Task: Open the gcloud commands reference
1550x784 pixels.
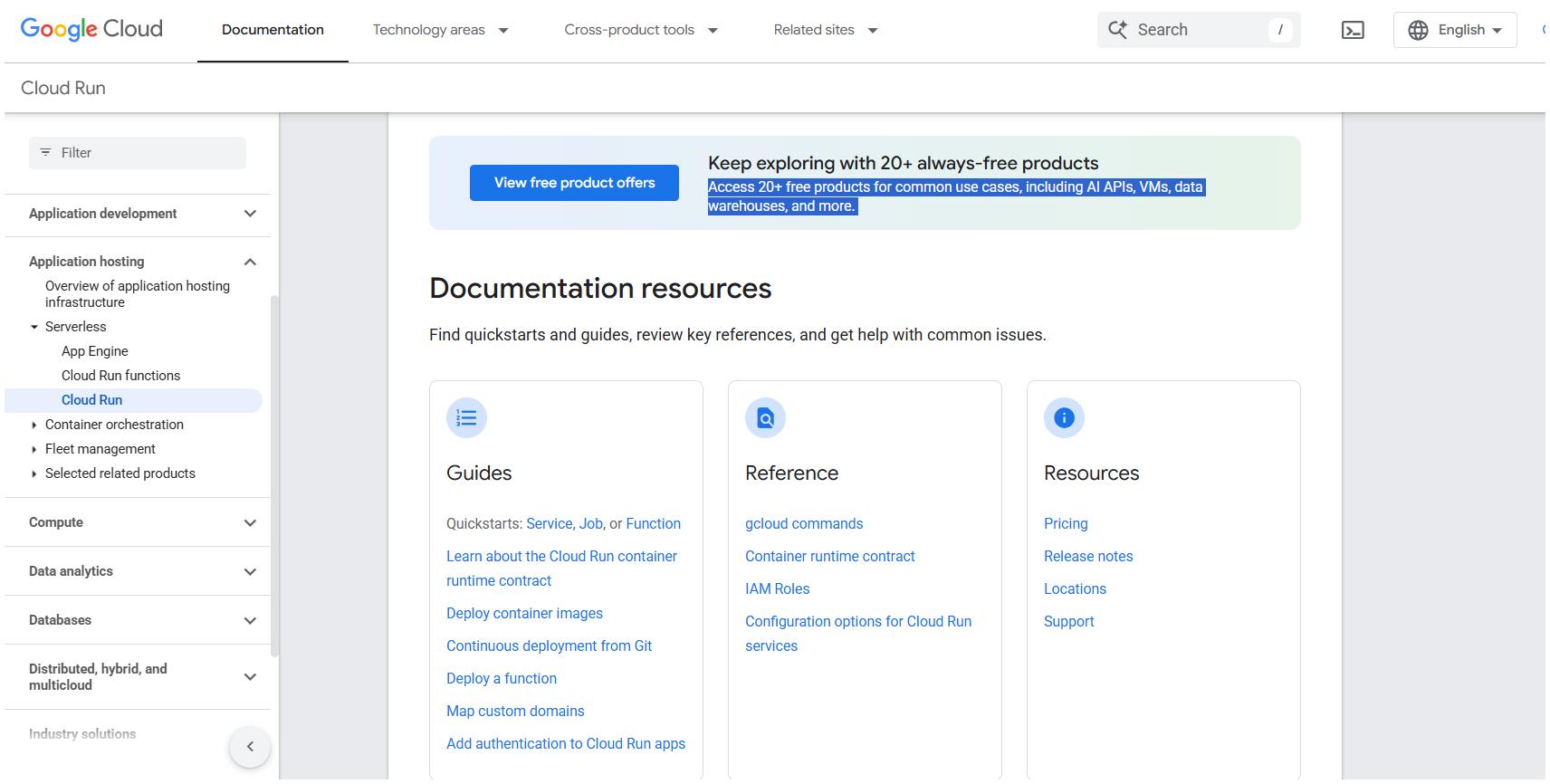Action: (804, 523)
